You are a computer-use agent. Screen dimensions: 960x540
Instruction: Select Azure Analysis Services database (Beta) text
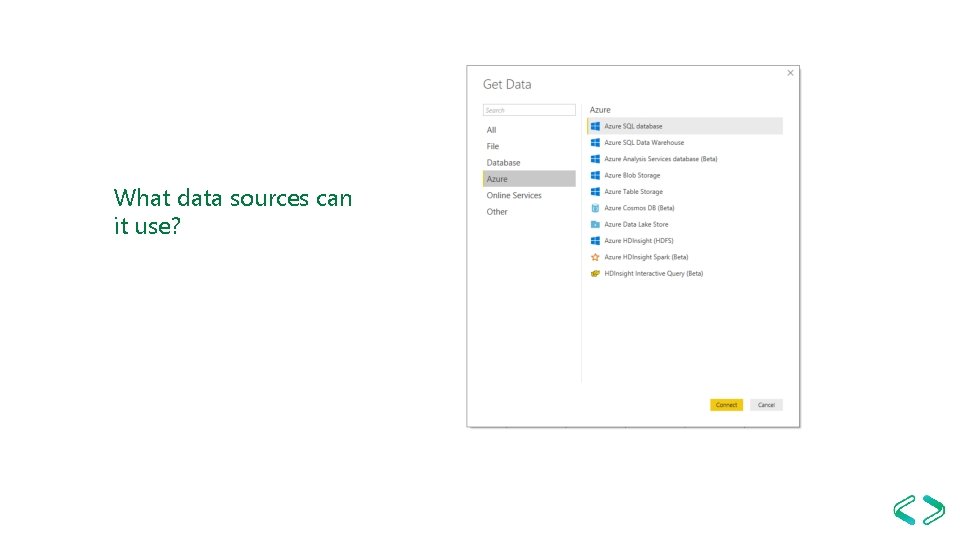click(661, 159)
